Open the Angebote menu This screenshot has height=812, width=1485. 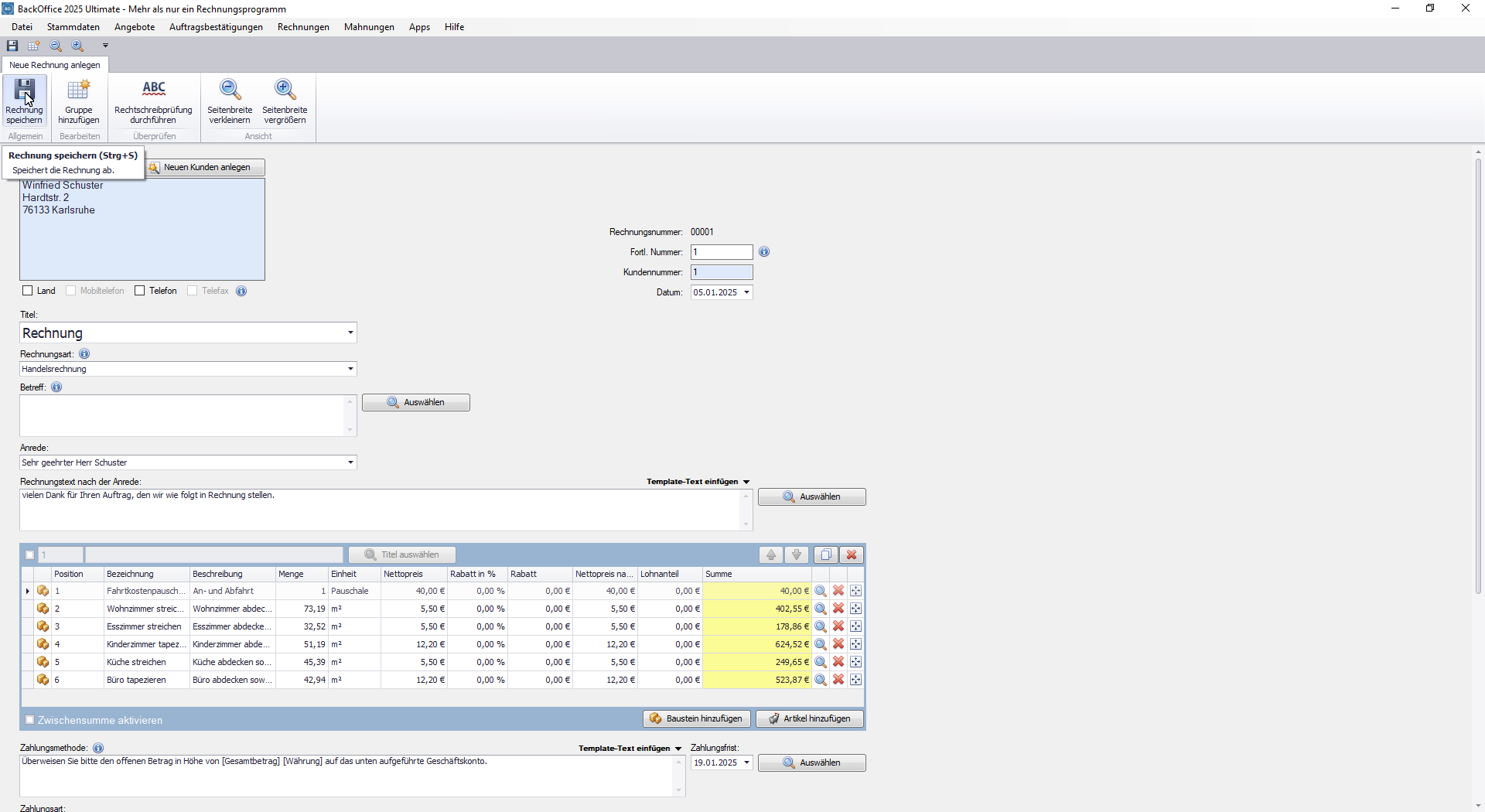[135, 27]
